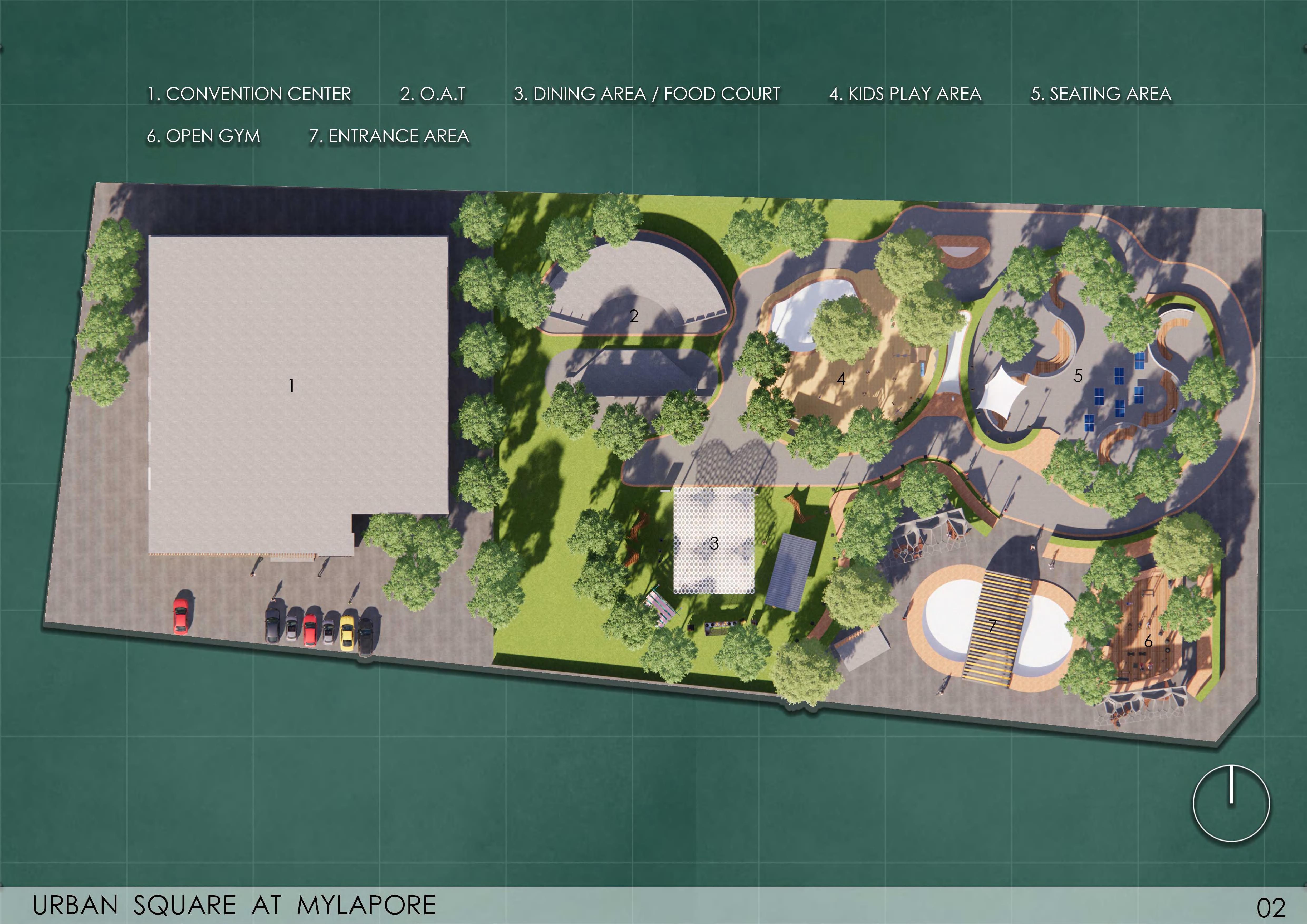This screenshot has height=924, width=1307.
Task: Click number 1 on the convention center roof
Action: click(x=291, y=386)
